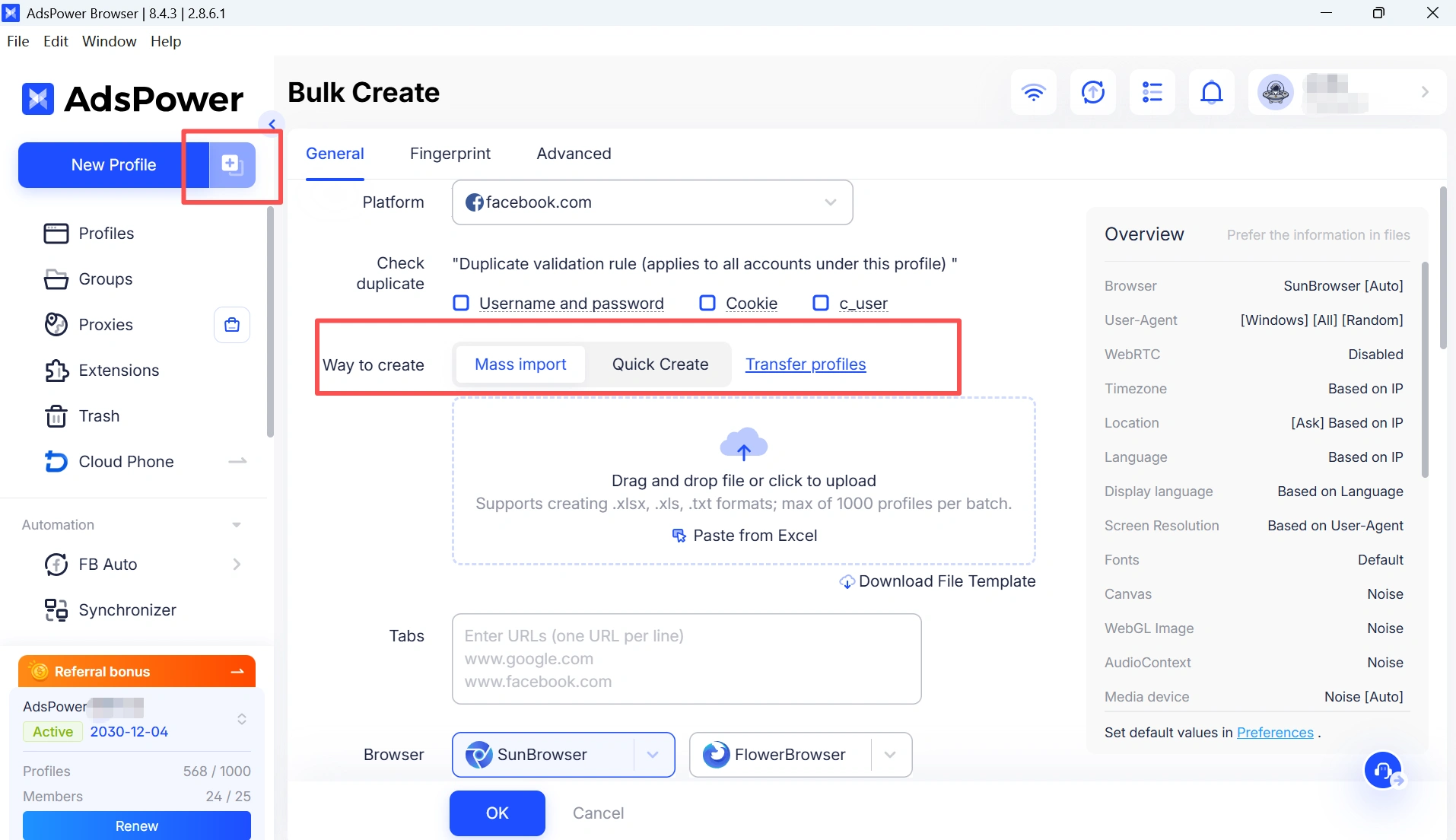The image size is (1456, 840).
Task: Open Trash in the sidebar
Action: tap(82, 416)
